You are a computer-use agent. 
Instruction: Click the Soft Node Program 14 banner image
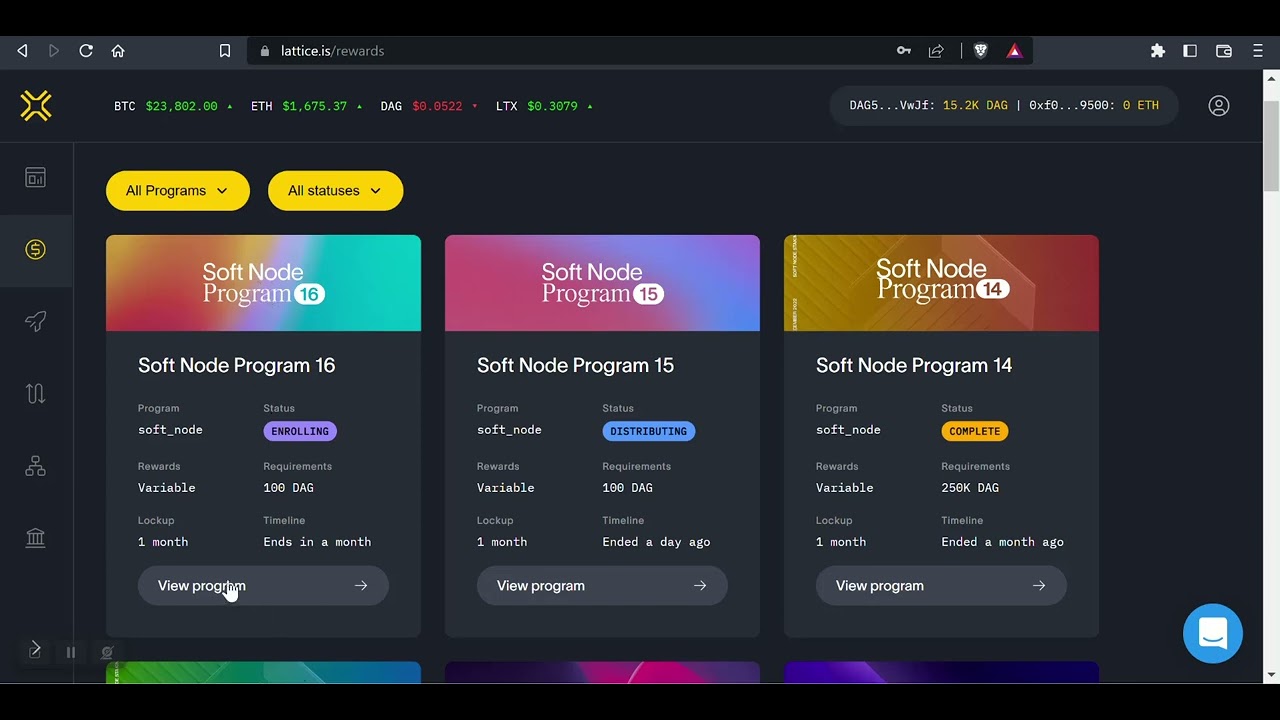pyautogui.click(x=941, y=283)
